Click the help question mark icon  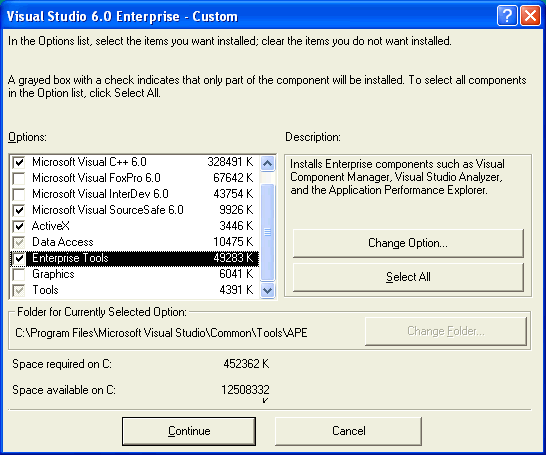(x=507, y=16)
